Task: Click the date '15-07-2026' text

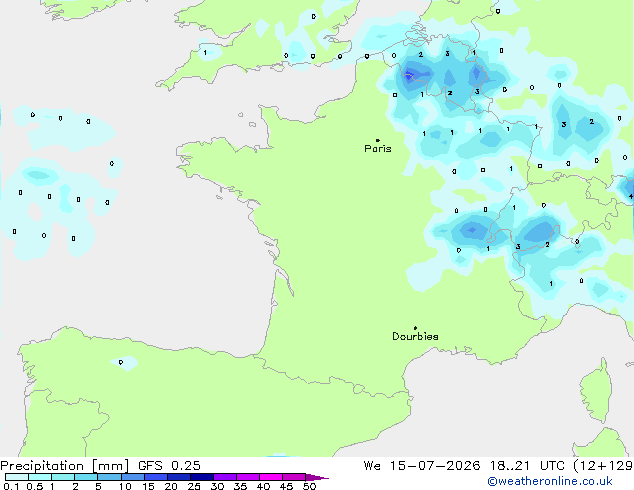Action: [435, 466]
